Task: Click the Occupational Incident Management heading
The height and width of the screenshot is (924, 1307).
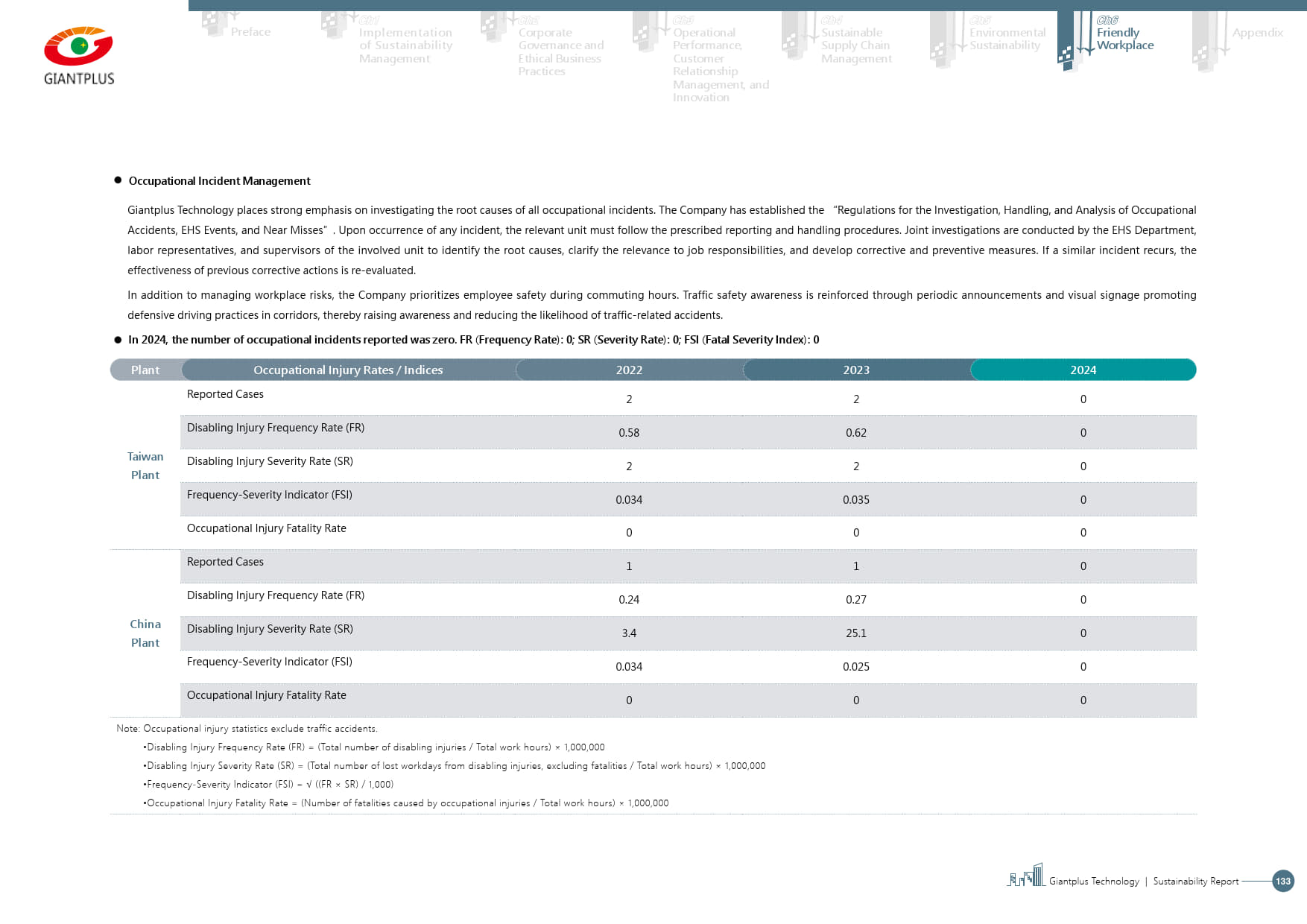Action: pos(219,181)
